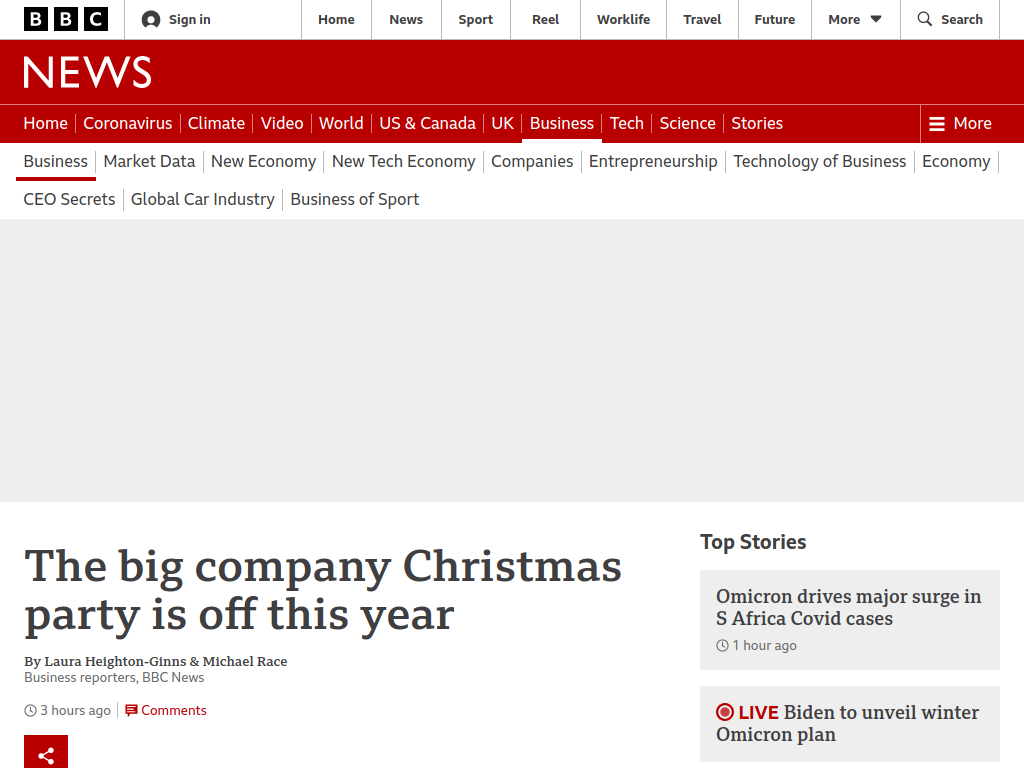Click the US & Canada navigation tab
This screenshot has height=768, width=1024.
pyautogui.click(x=427, y=123)
